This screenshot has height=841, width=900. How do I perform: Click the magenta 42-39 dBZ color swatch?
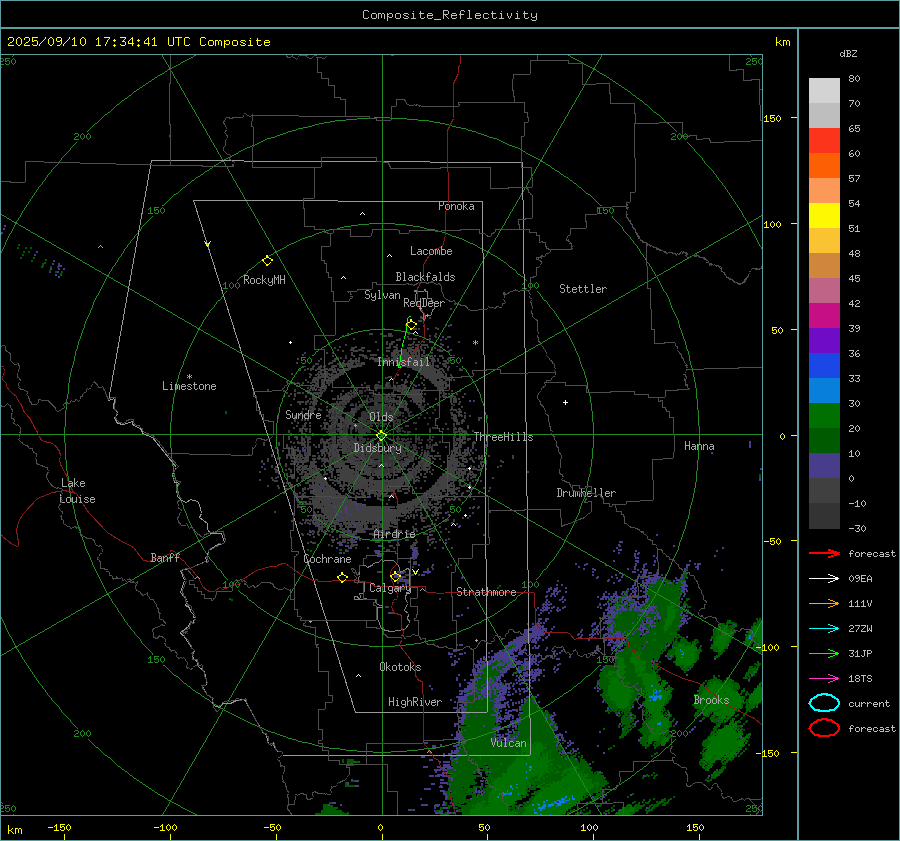tap(824, 315)
